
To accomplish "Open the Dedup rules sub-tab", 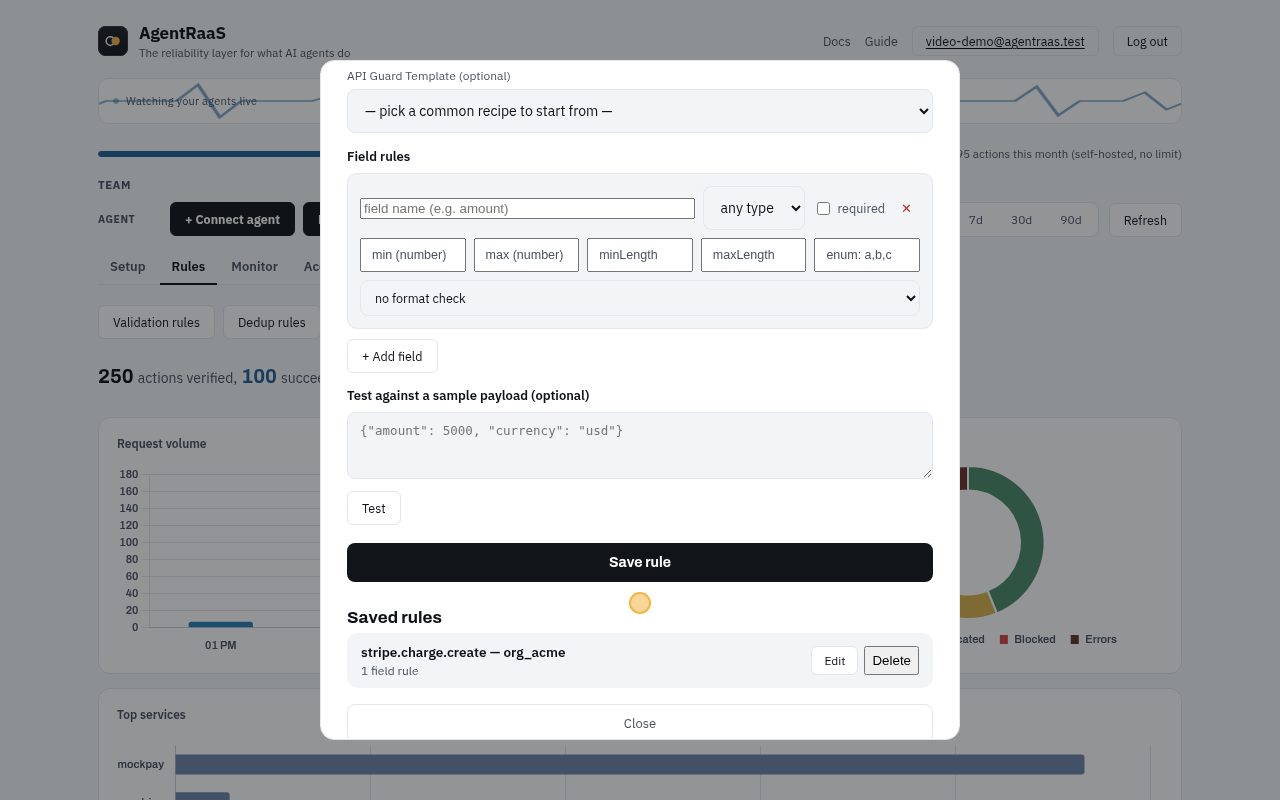I will click(272, 322).
